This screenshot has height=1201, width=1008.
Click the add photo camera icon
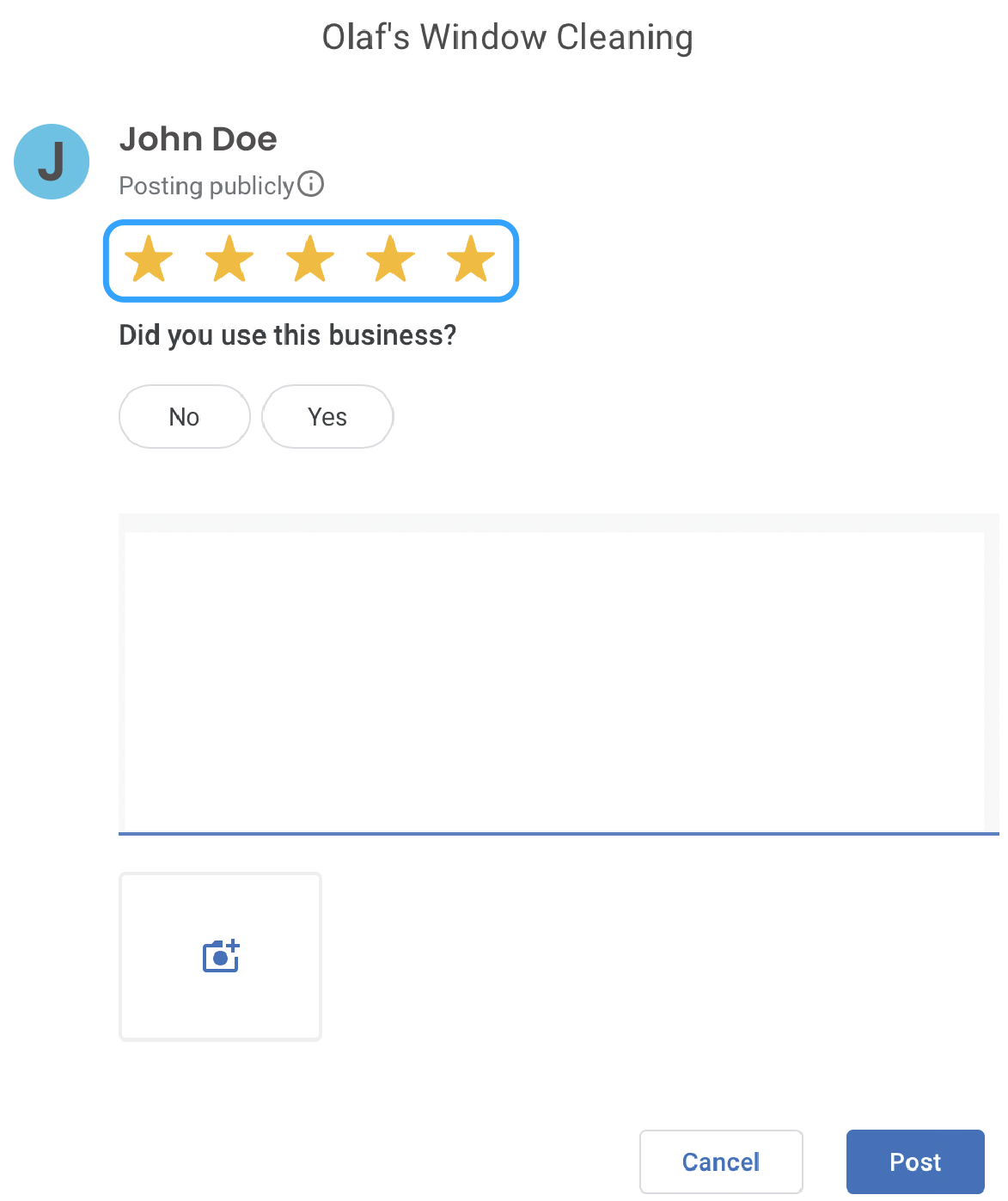tap(221, 956)
